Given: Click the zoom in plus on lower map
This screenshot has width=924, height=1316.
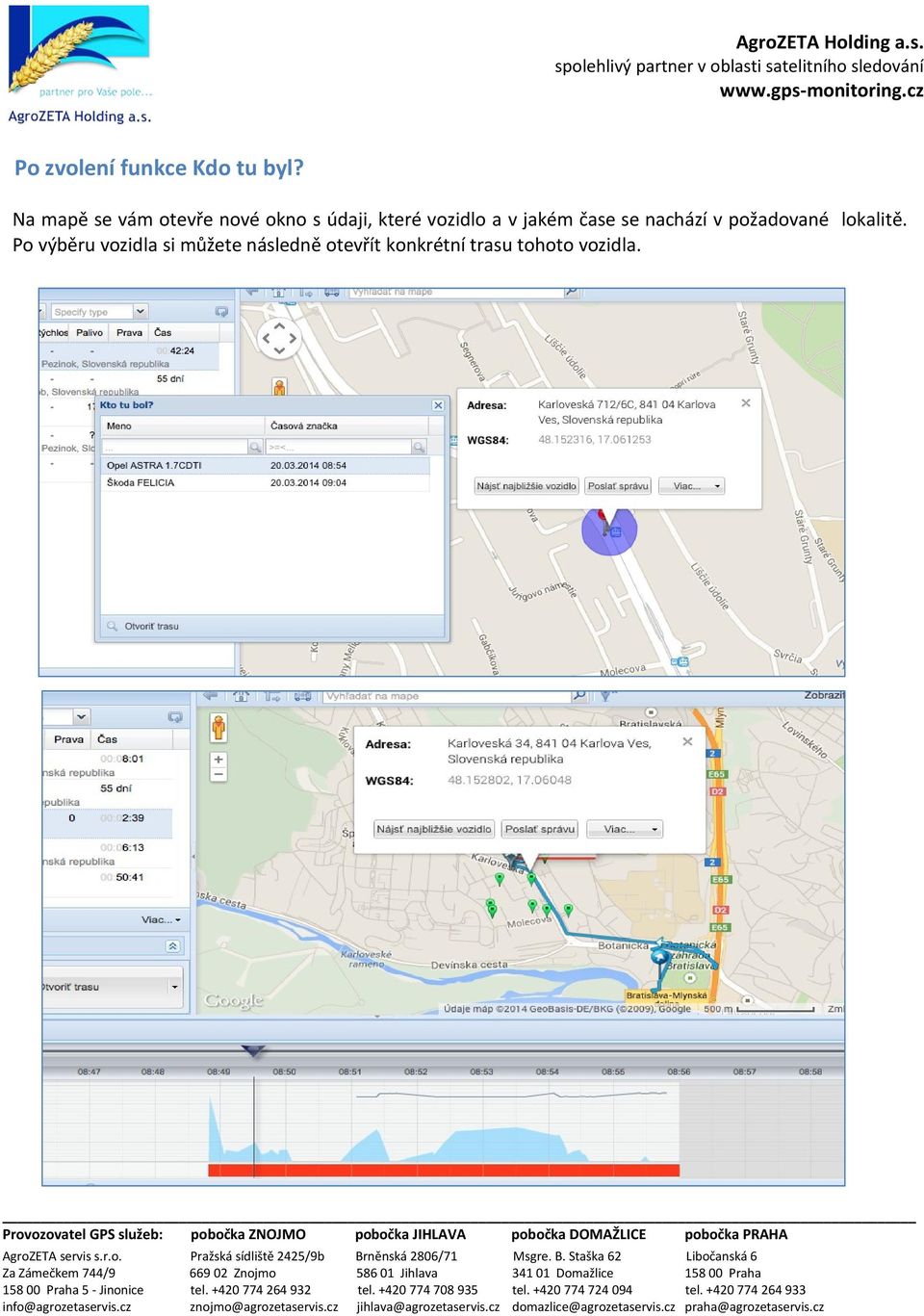Looking at the screenshot, I should (218, 760).
